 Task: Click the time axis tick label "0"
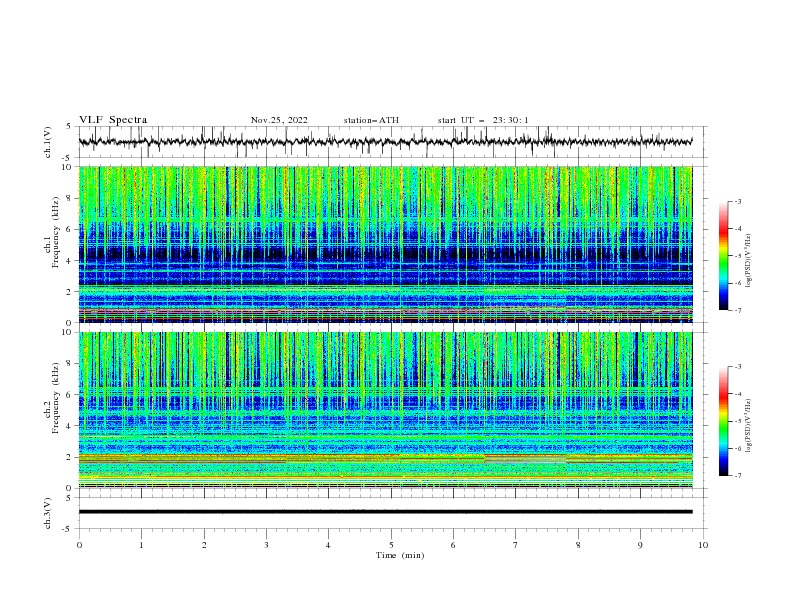[x=79, y=545]
